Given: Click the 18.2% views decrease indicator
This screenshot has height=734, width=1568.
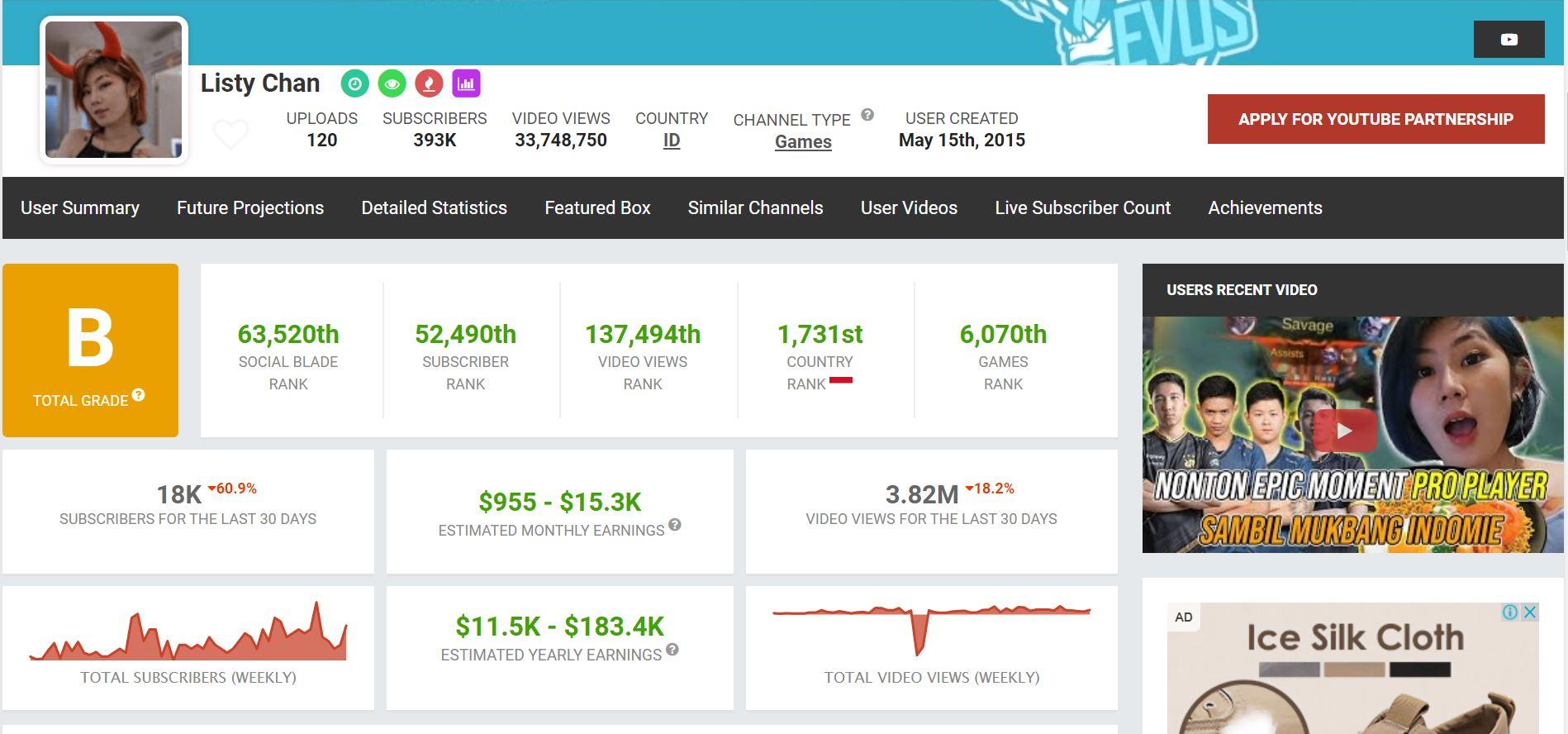Looking at the screenshot, I should [x=990, y=489].
